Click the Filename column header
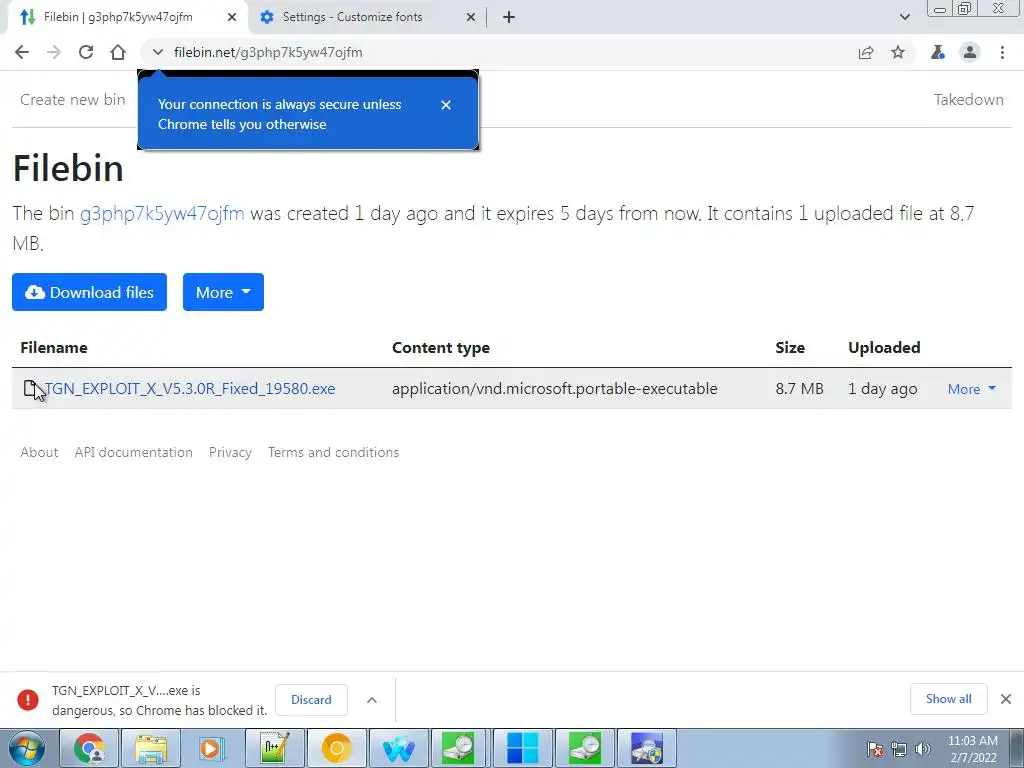 (54, 347)
